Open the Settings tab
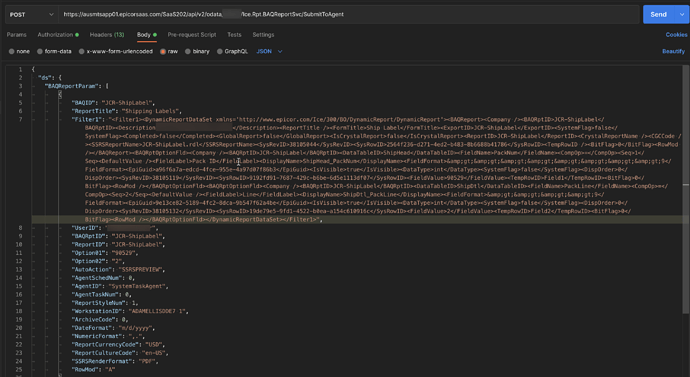This screenshot has height=377, width=690. [x=263, y=35]
